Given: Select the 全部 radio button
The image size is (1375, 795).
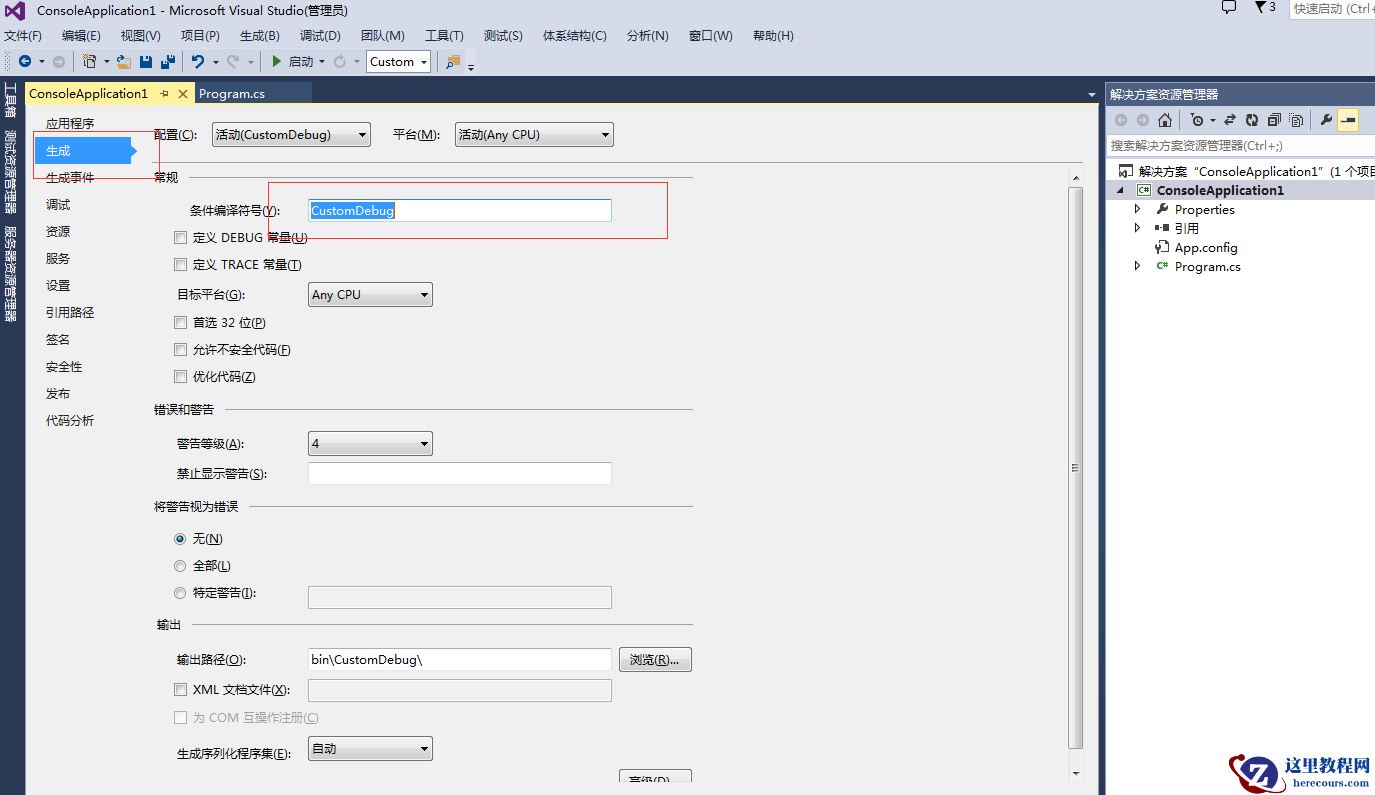Looking at the screenshot, I should tap(181, 566).
